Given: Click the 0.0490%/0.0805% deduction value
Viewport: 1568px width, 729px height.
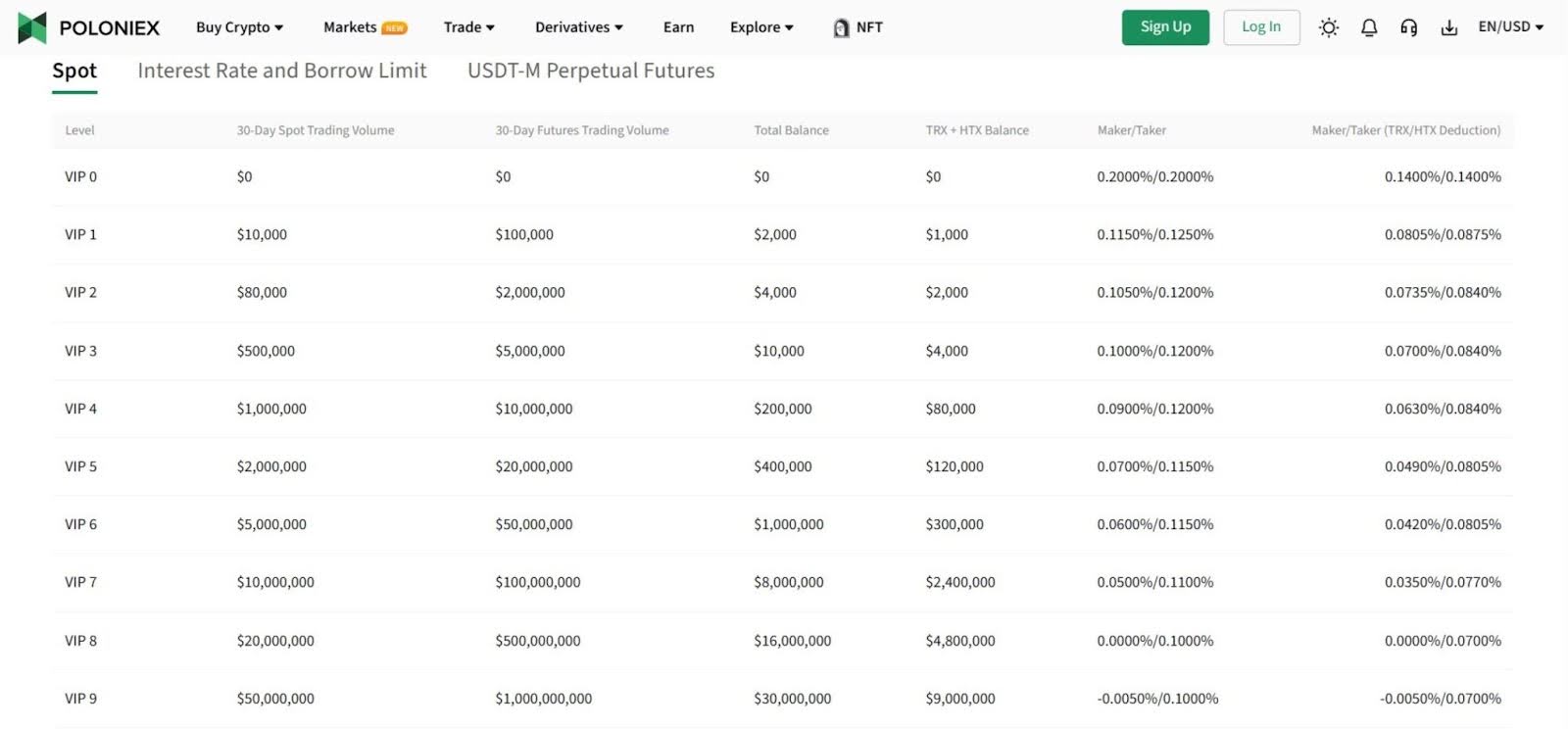Looking at the screenshot, I should (1443, 466).
